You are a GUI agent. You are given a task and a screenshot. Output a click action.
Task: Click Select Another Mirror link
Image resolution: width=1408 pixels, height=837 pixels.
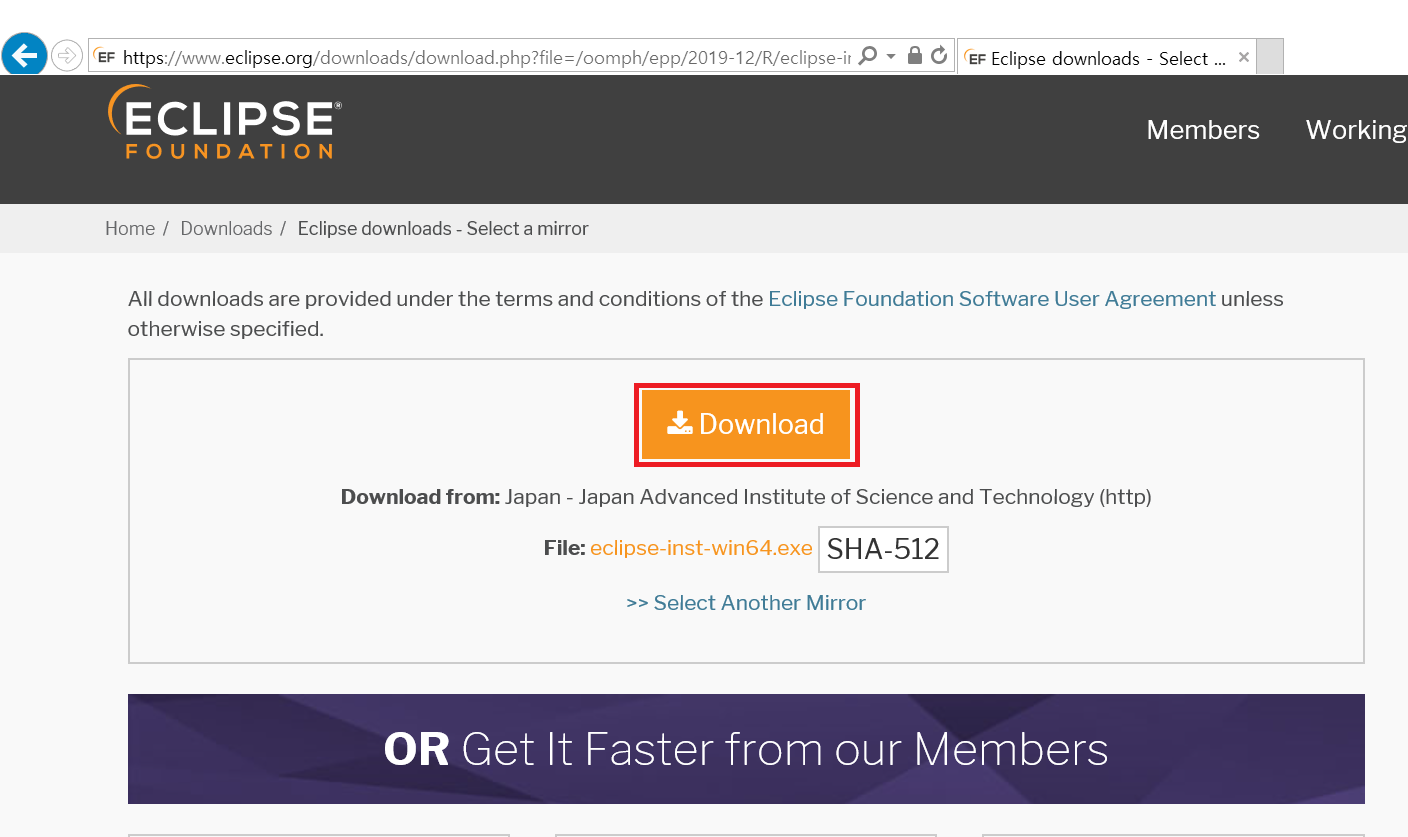click(746, 603)
